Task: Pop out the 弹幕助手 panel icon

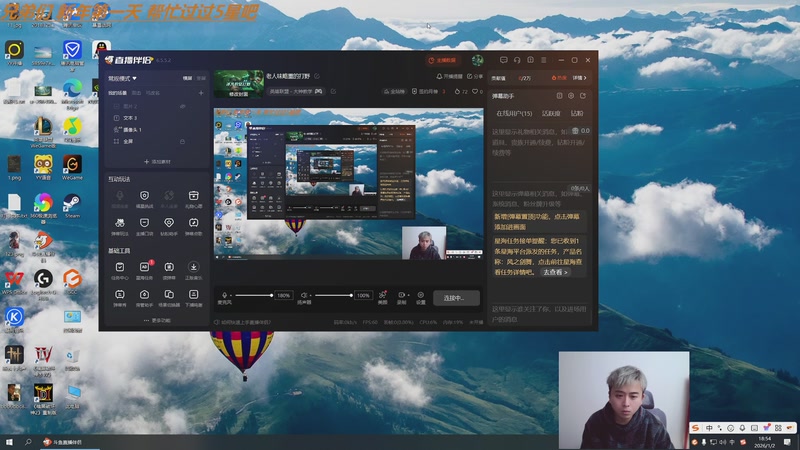Action: (583, 96)
